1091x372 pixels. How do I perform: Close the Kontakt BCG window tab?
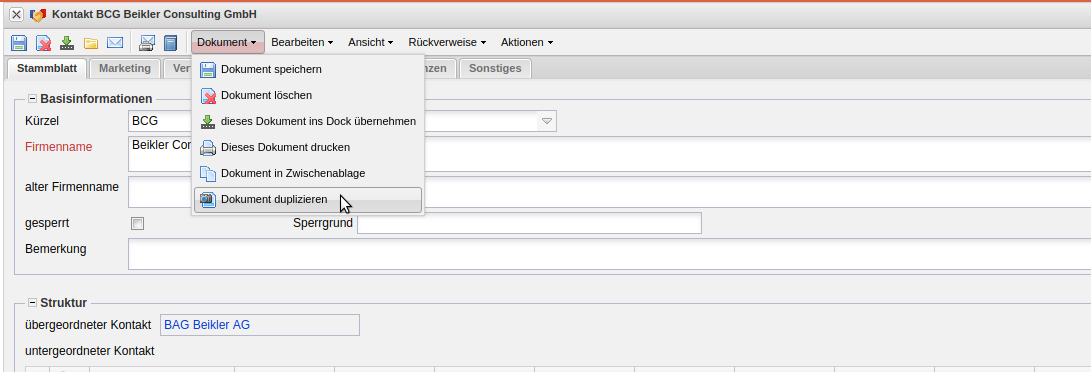17,14
